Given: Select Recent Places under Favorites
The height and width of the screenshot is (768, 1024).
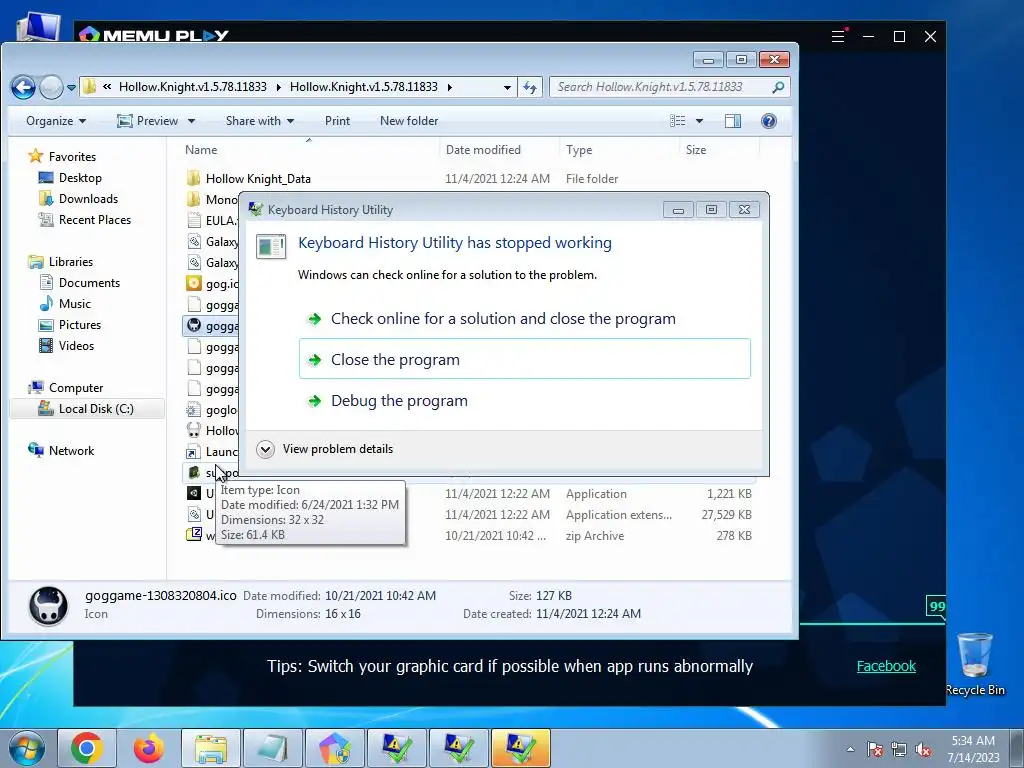Looking at the screenshot, I should click(x=95, y=219).
